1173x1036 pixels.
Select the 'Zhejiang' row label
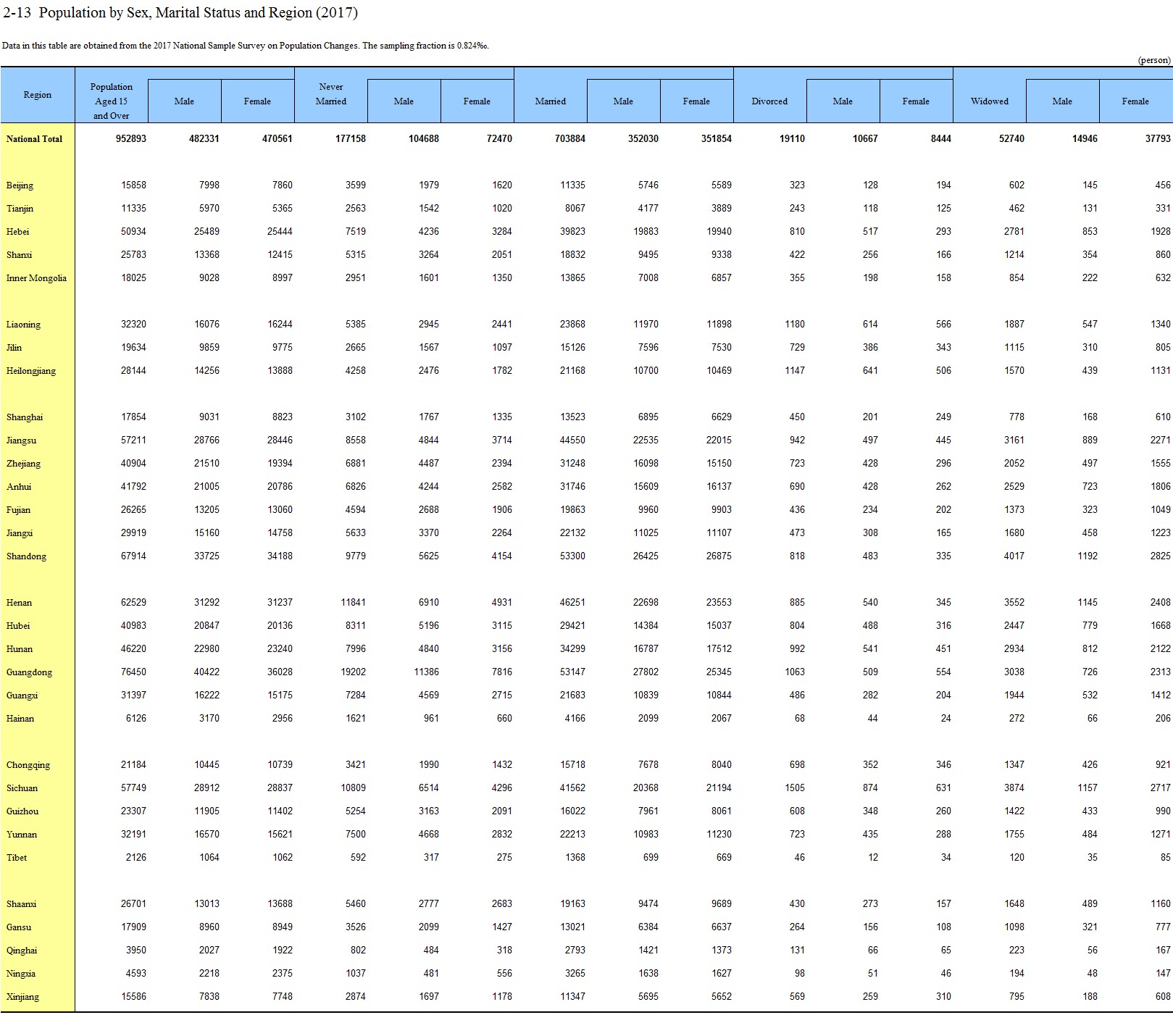pyautogui.click(x=23, y=464)
